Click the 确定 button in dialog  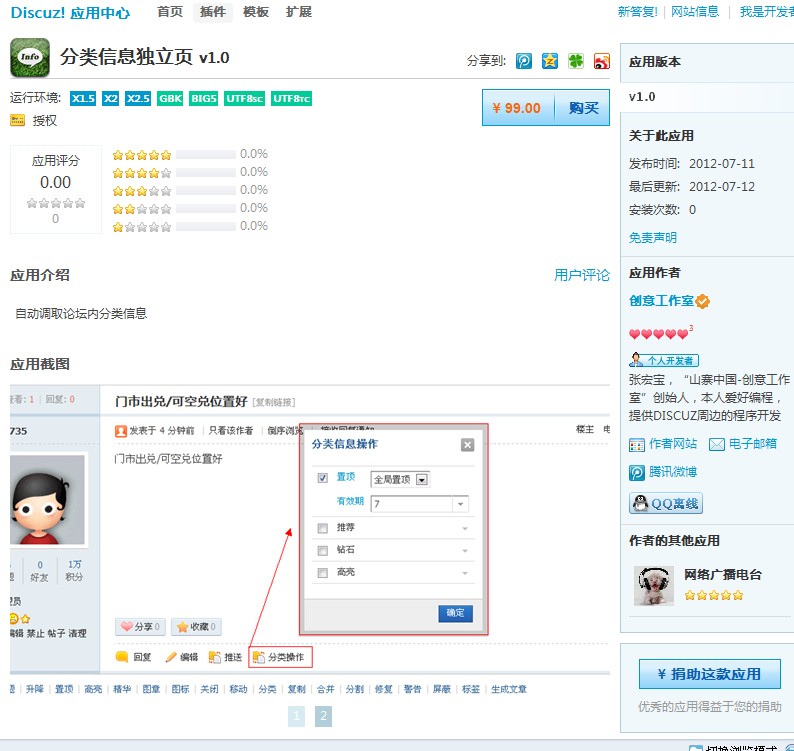pyautogui.click(x=455, y=613)
